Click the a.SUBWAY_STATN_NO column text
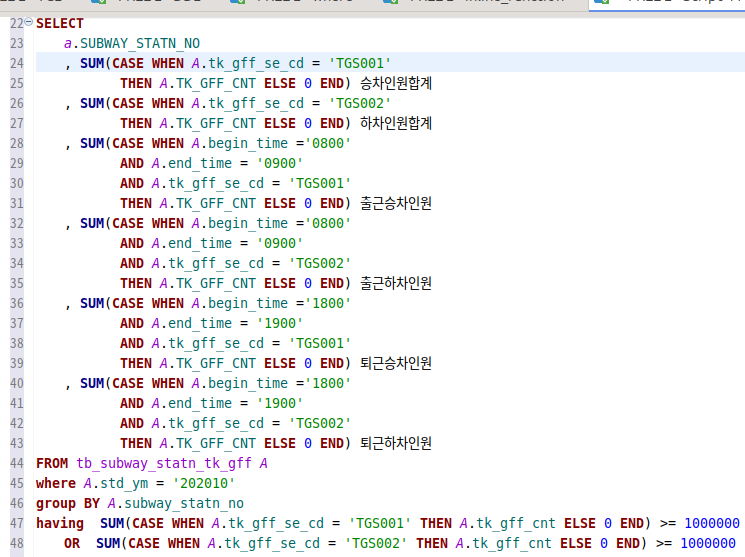 (x=131, y=43)
